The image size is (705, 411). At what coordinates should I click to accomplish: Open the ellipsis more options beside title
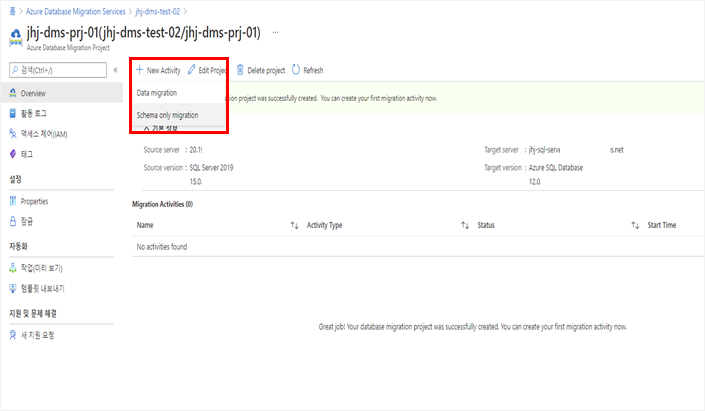click(x=276, y=32)
